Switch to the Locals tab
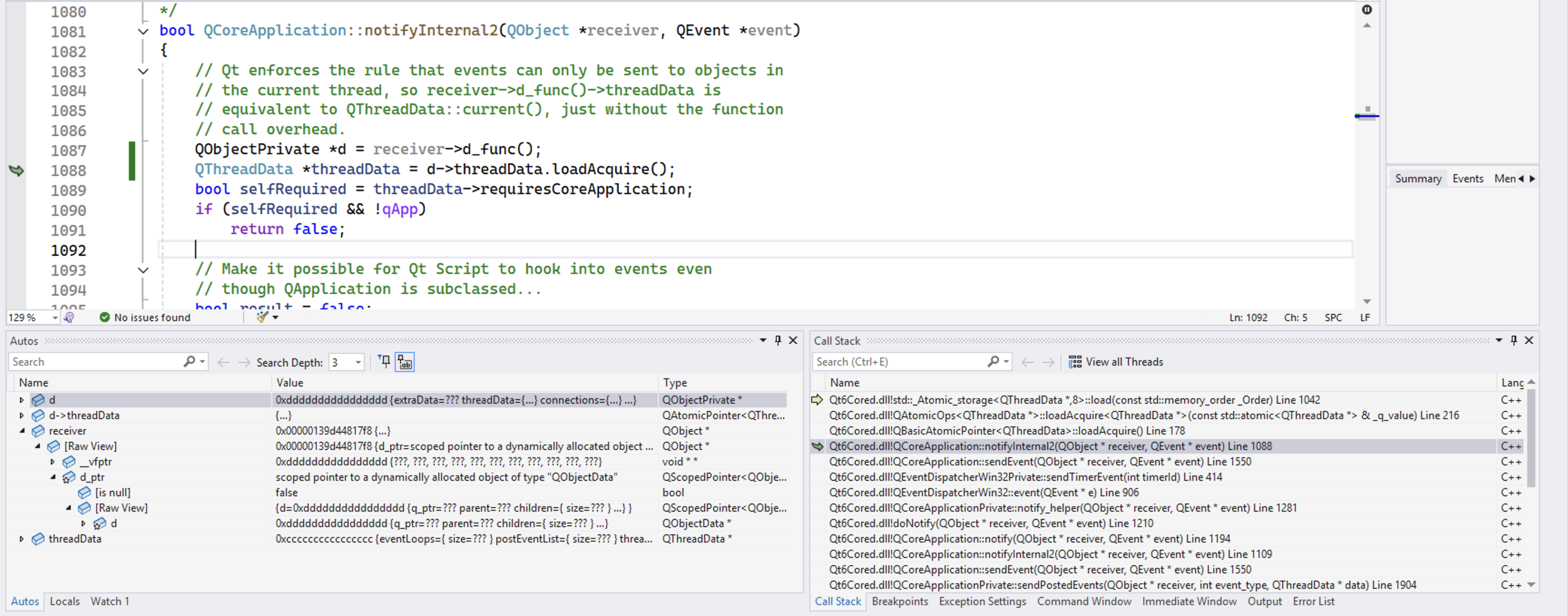 pyautogui.click(x=64, y=601)
